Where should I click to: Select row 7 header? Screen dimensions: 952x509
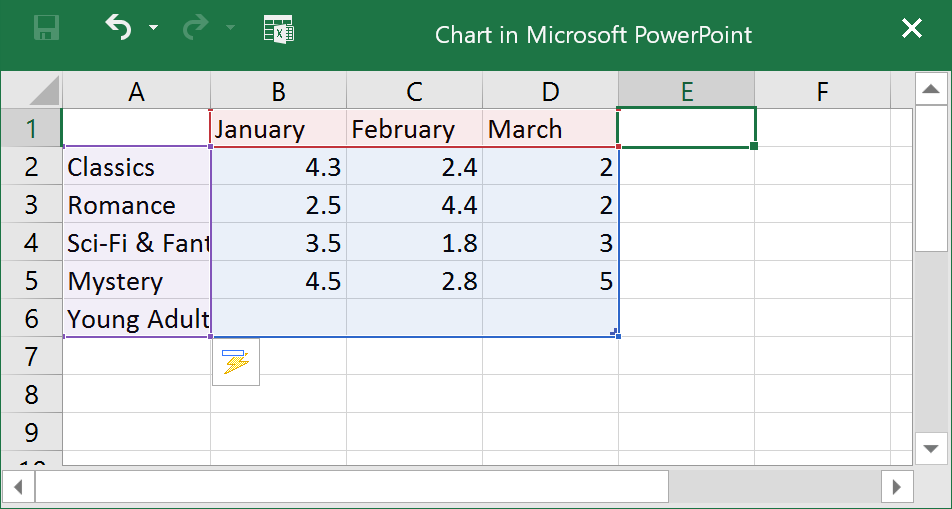(x=32, y=357)
